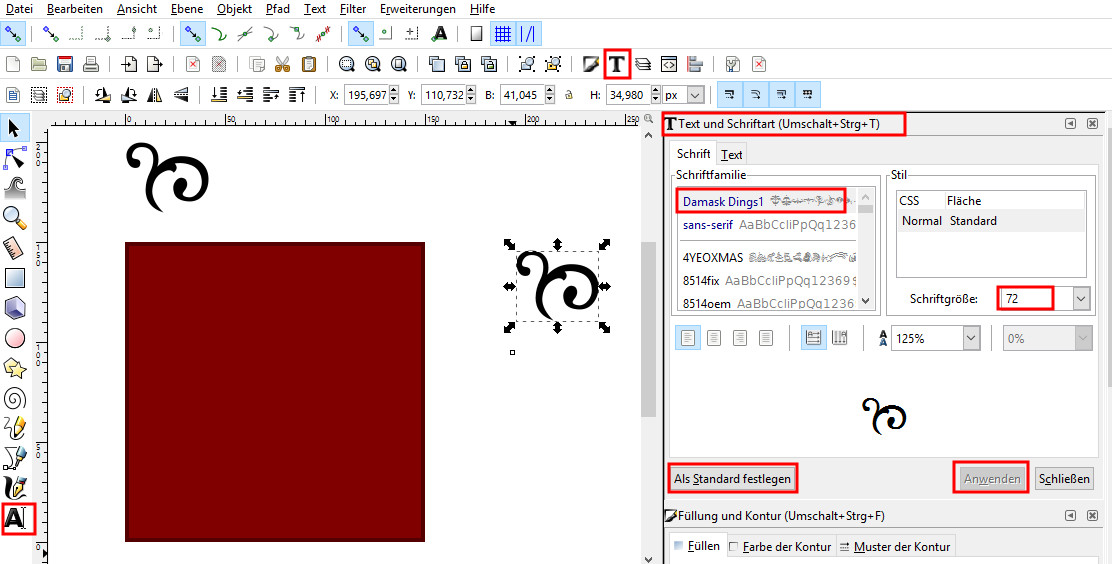1112x564 pixels.
Task: Open the 125% line spacing dropdown
Action: (972, 338)
